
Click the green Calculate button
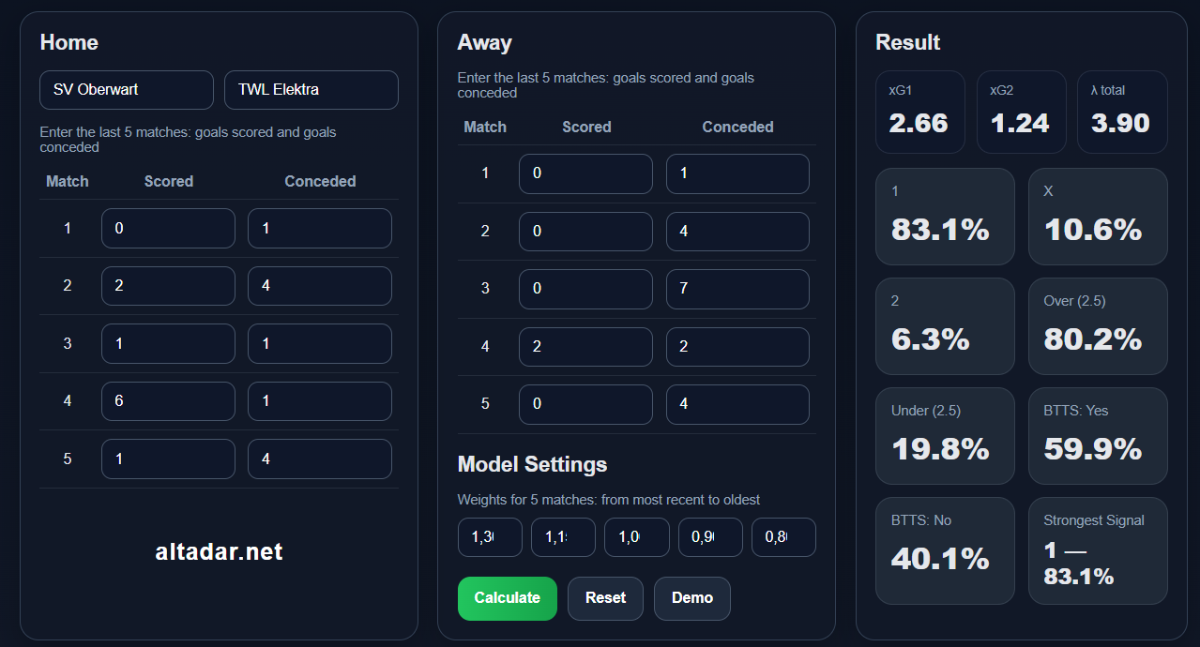pos(507,598)
